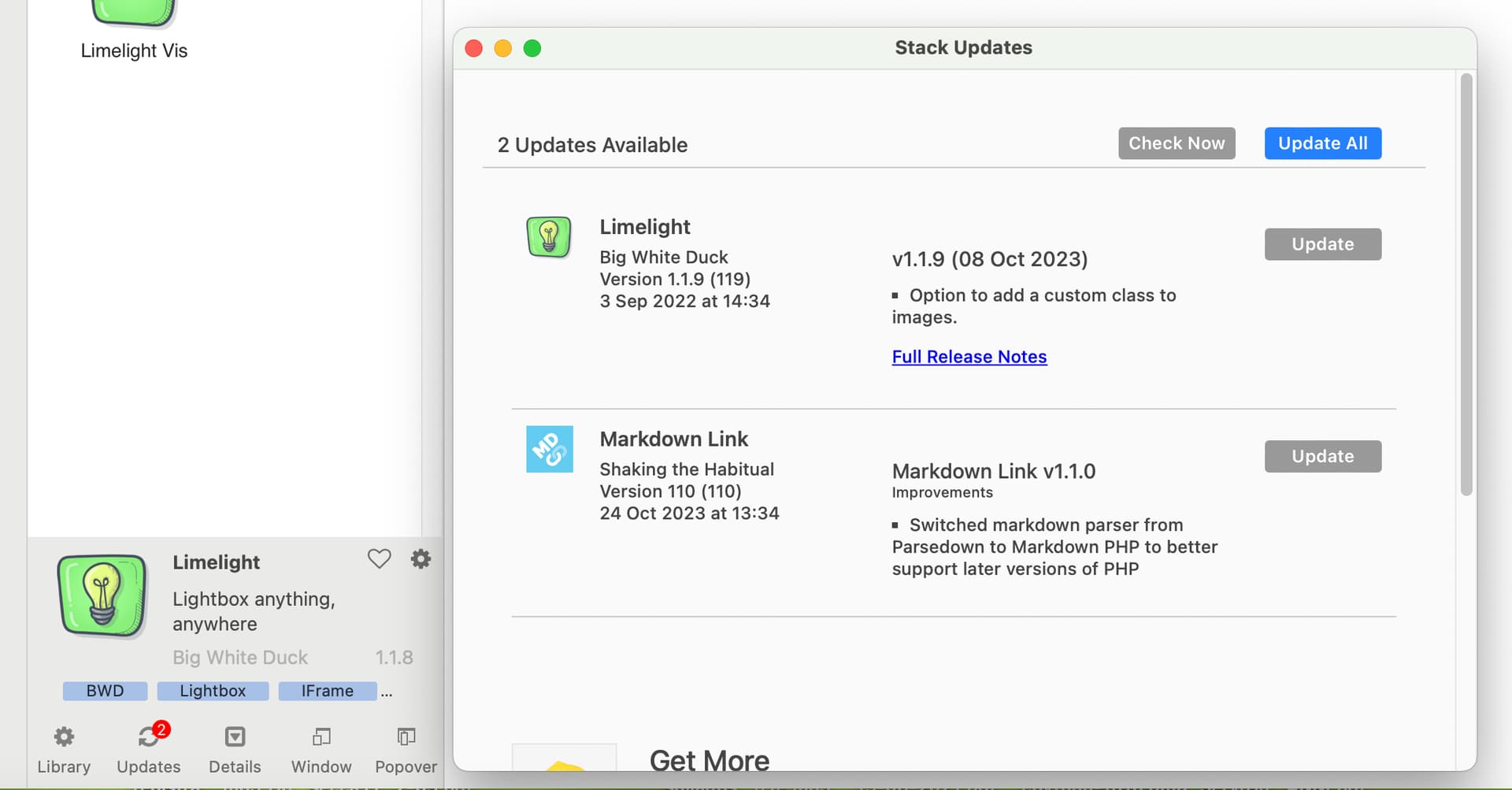Click the '2 Updates Available' heading

(x=592, y=145)
